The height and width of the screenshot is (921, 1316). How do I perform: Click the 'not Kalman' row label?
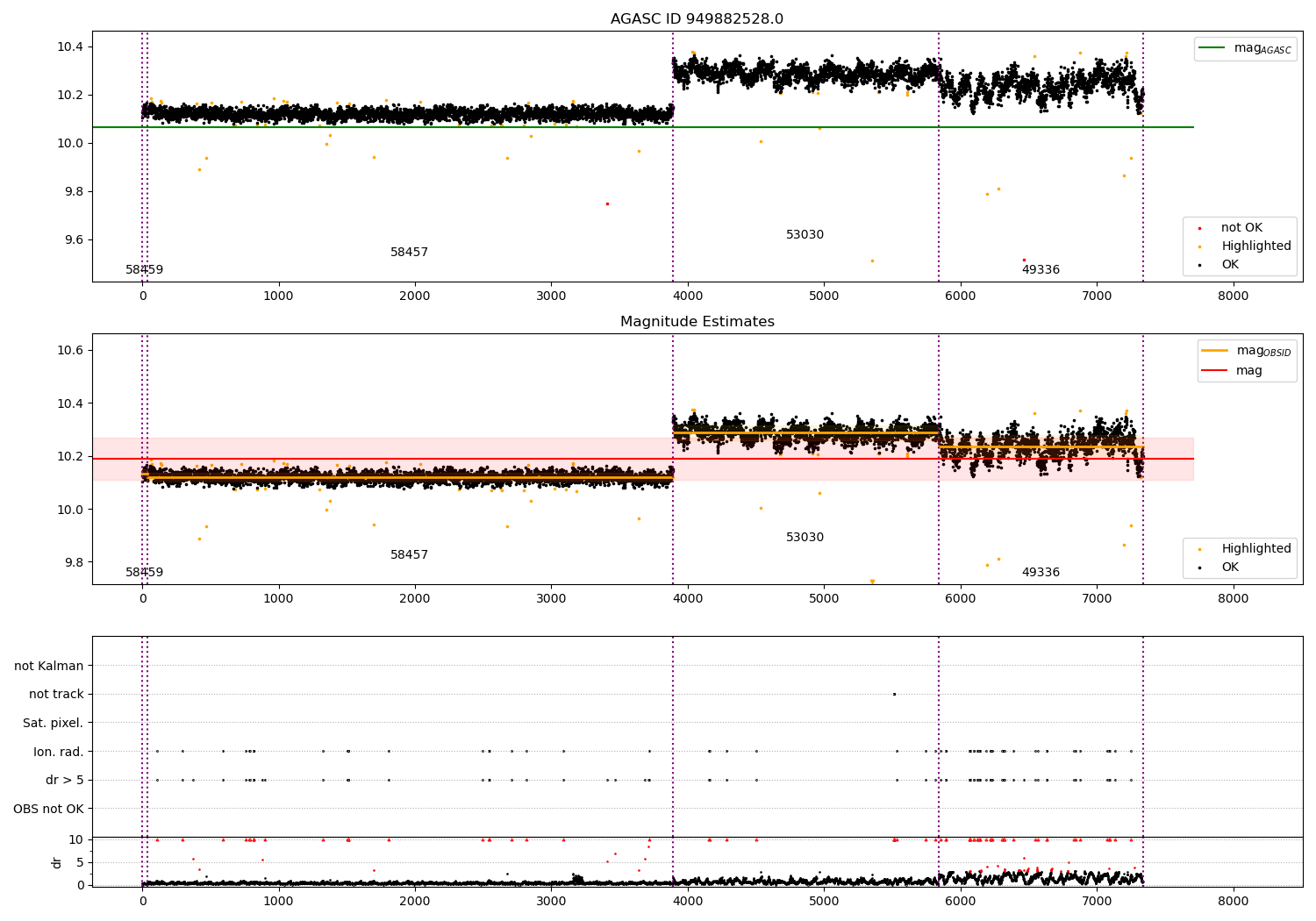coord(49,667)
